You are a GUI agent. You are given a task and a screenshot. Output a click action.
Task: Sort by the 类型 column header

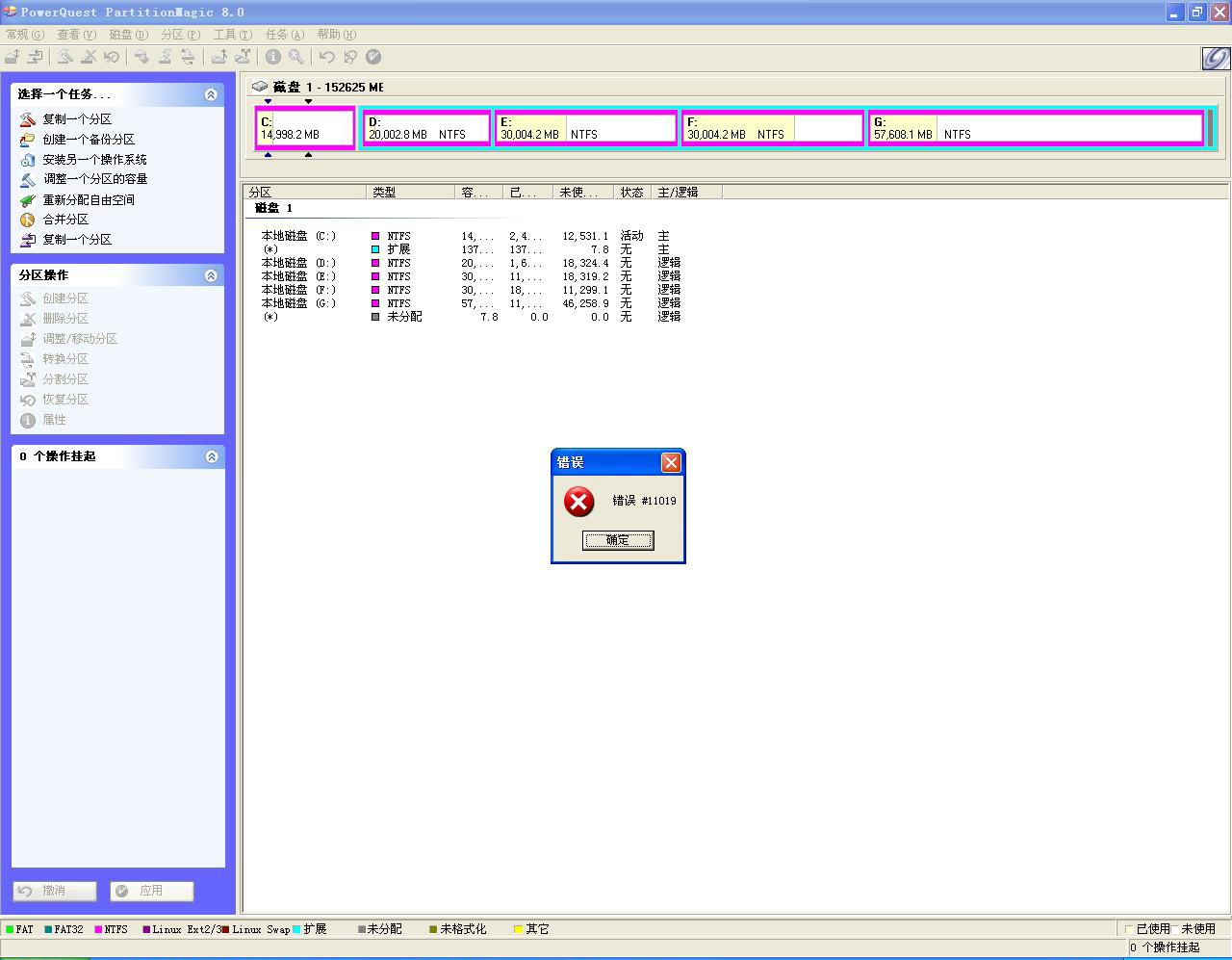point(411,193)
